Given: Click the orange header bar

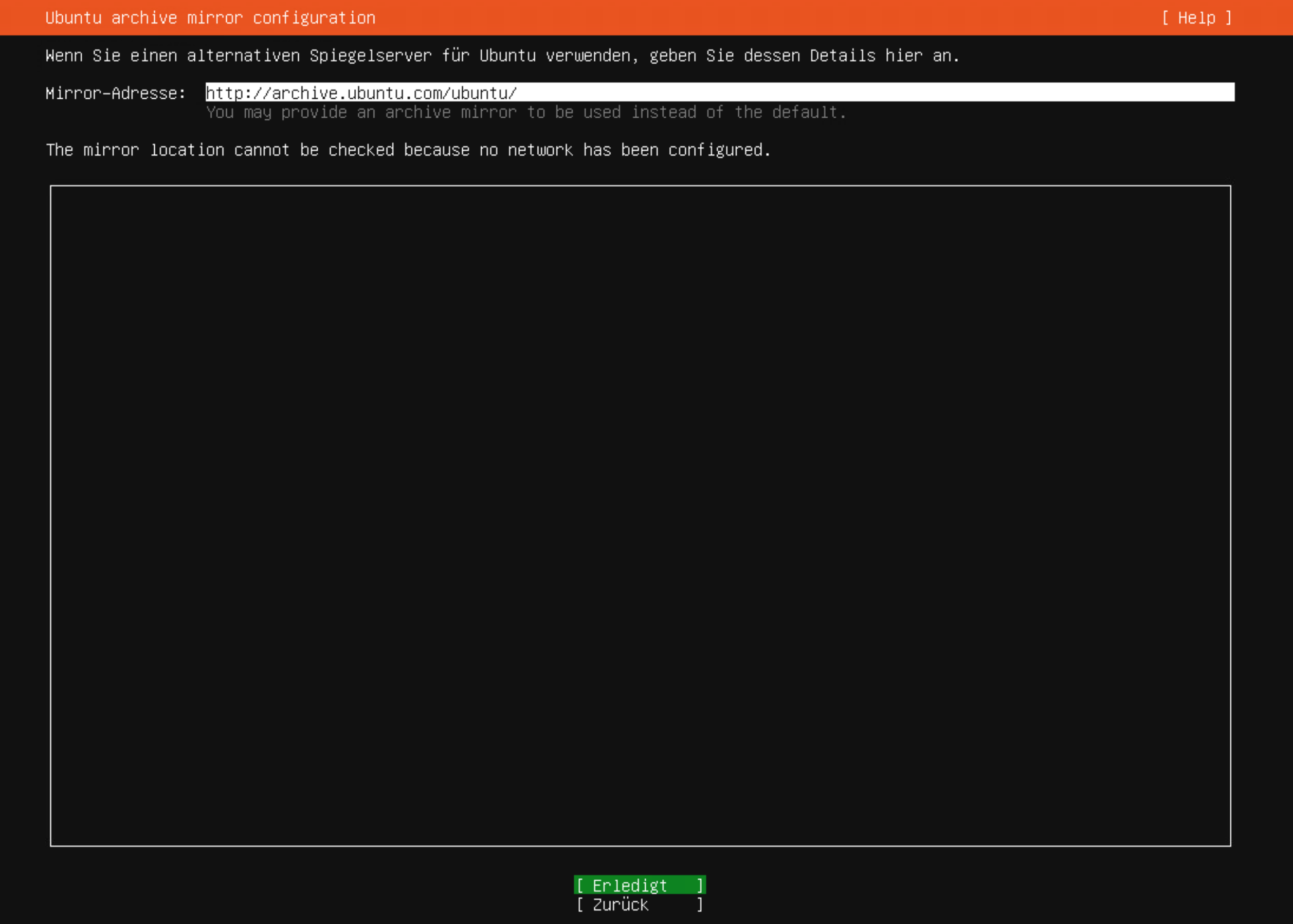Looking at the screenshot, I should [x=739, y=17].
